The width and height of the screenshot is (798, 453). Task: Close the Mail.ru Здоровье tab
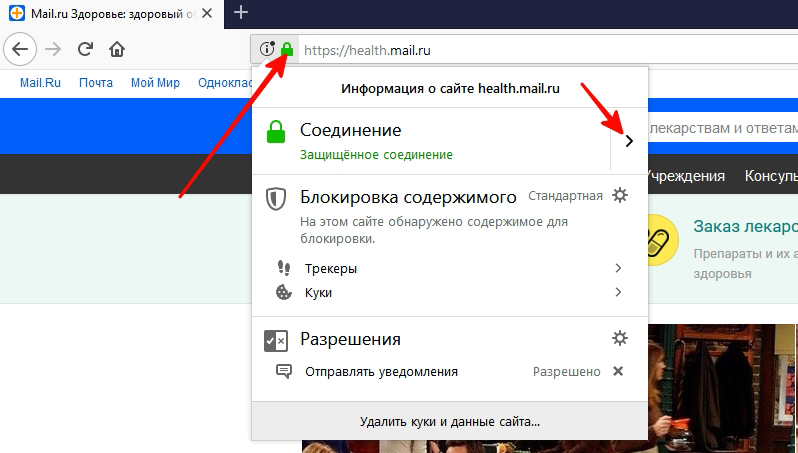coord(207,13)
